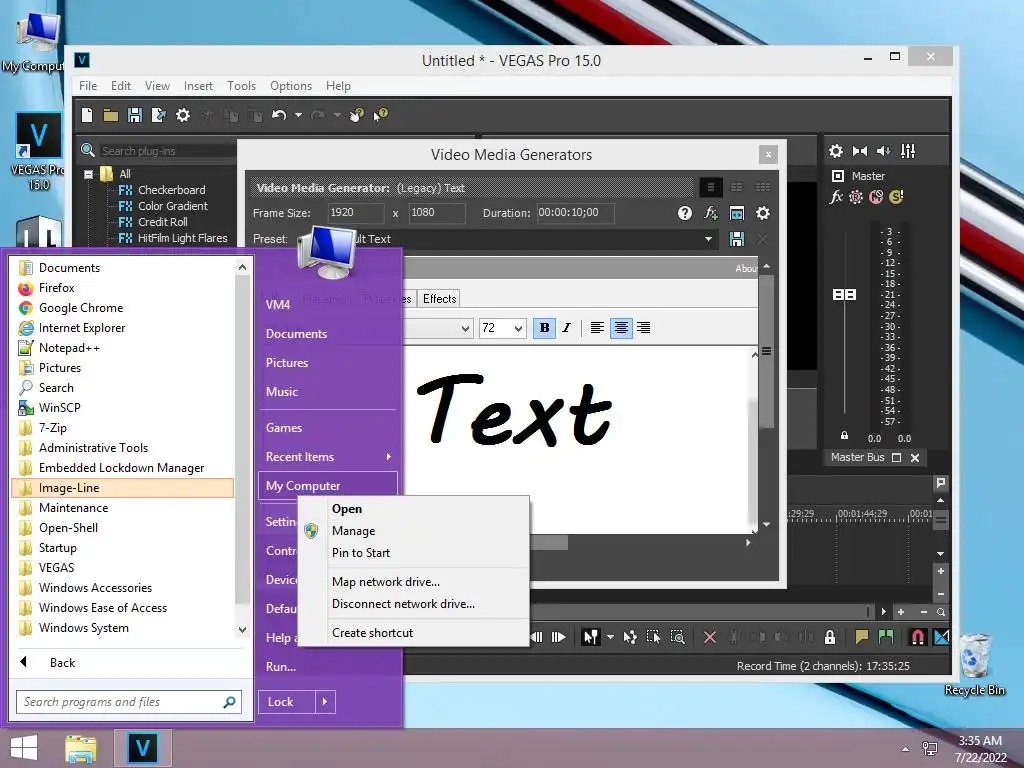Select the Effects tab

point(440,298)
